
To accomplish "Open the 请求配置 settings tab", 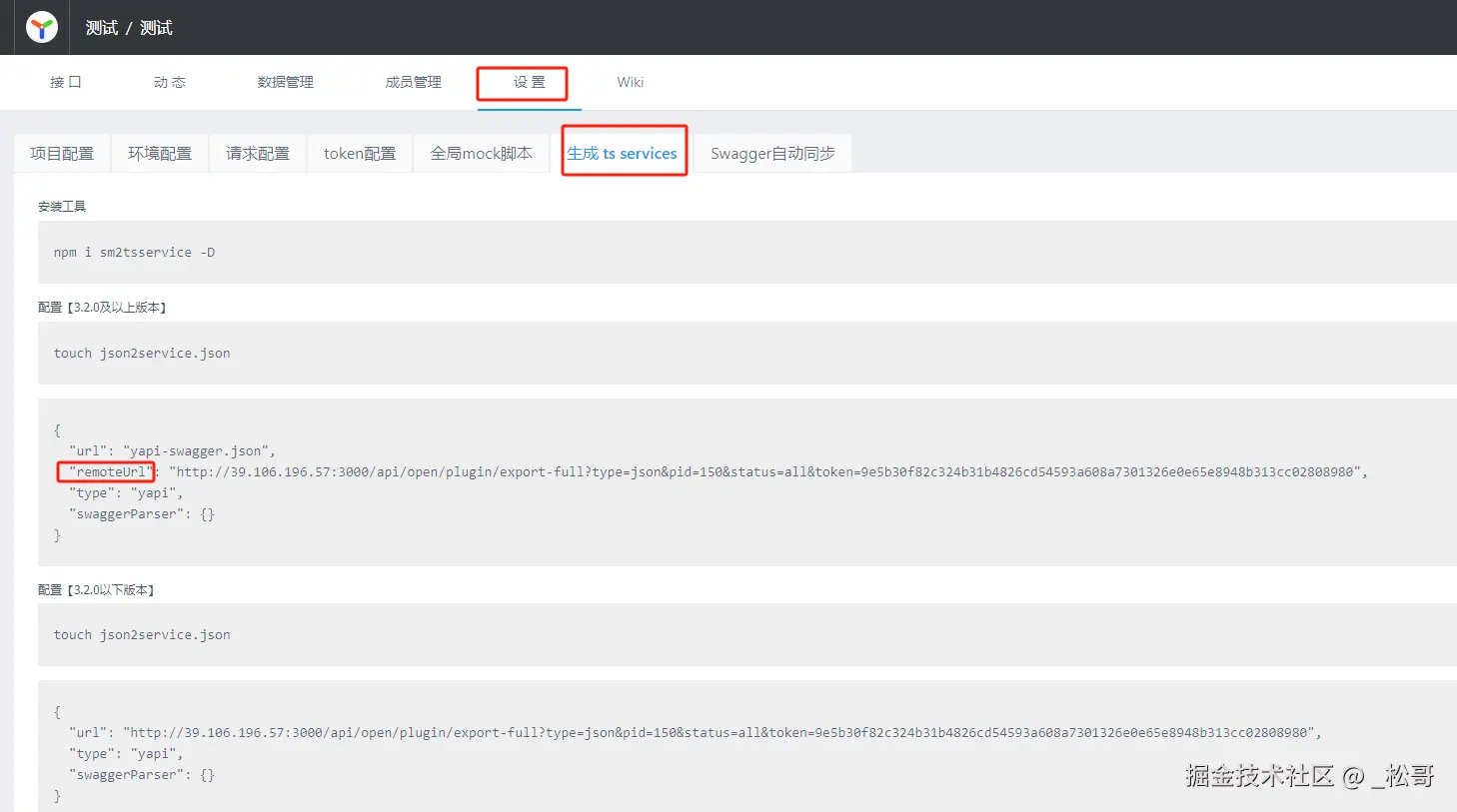I will (x=258, y=153).
